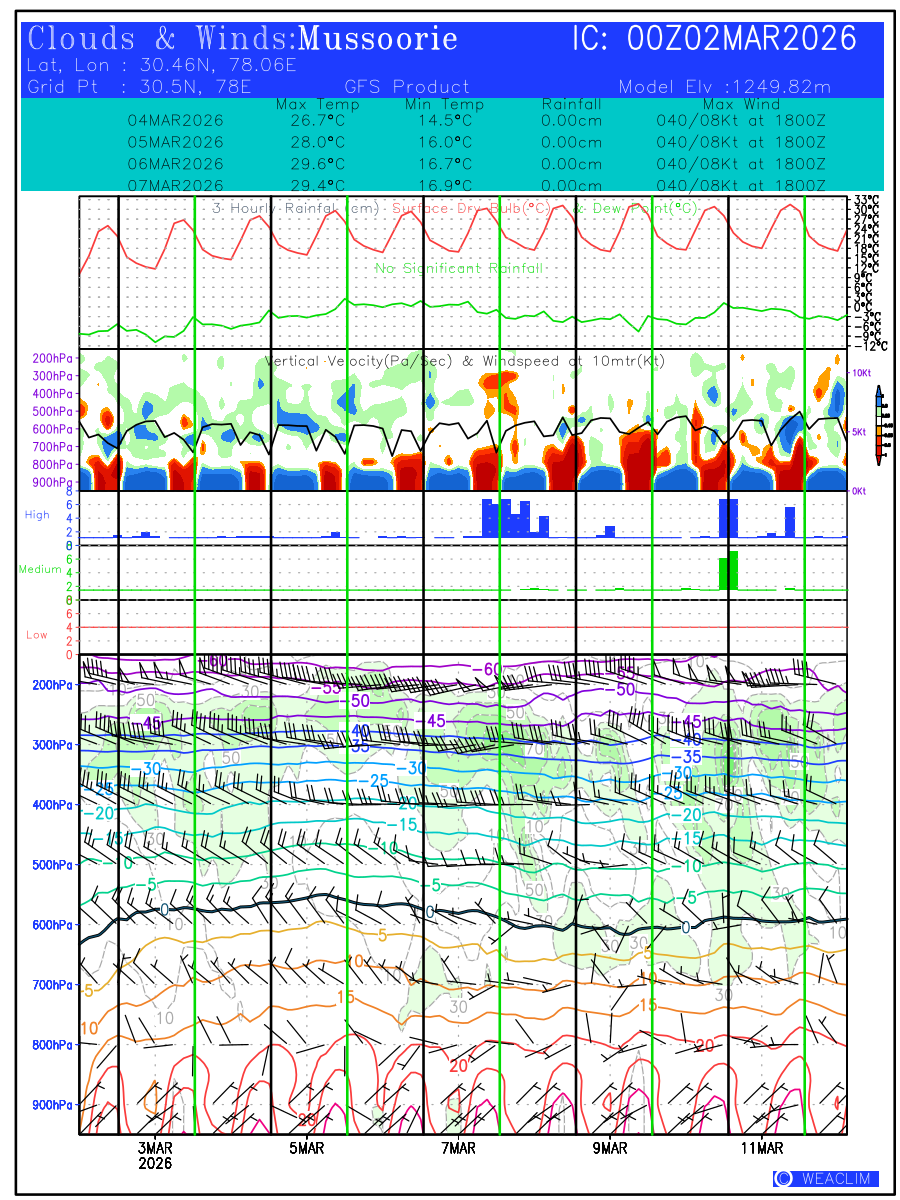
Task: Click the WEACLIM copyright logo
Action: click(x=824, y=1178)
